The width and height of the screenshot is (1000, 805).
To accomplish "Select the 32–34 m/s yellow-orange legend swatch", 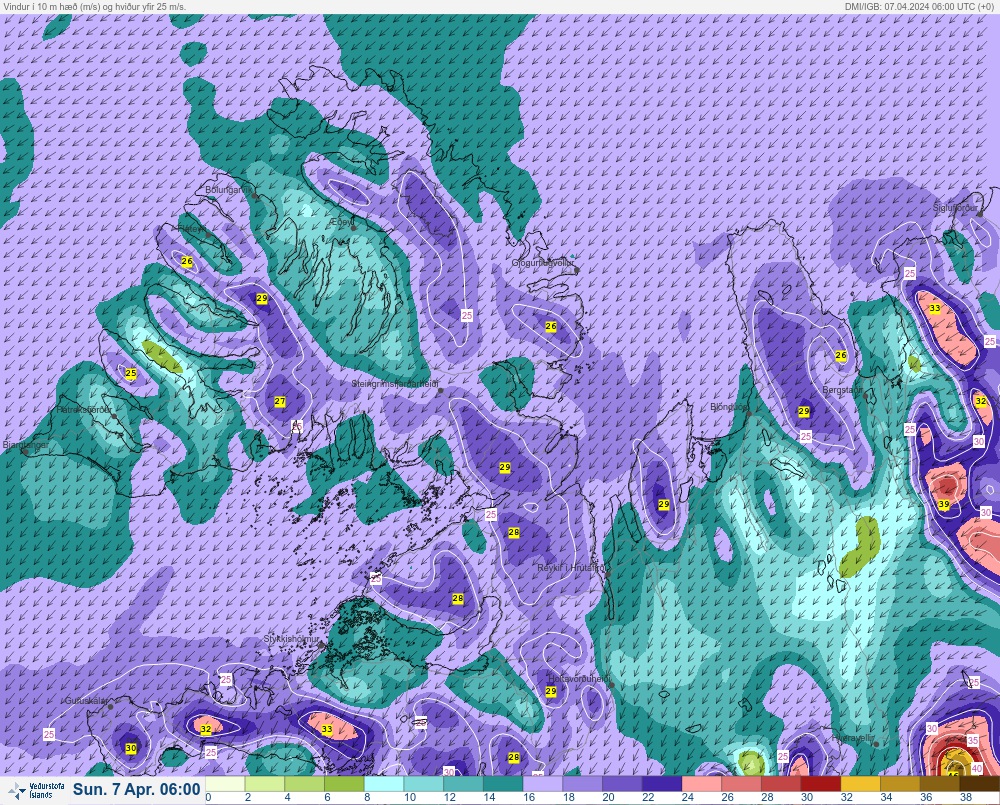I will (860, 784).
